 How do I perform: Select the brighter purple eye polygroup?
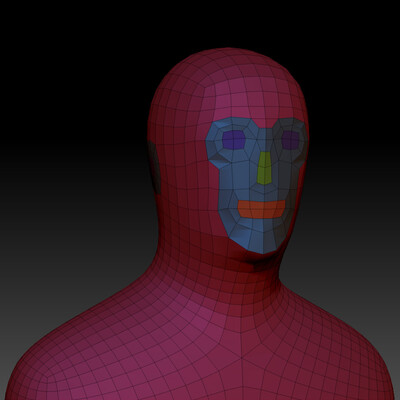tap(234, 140)
